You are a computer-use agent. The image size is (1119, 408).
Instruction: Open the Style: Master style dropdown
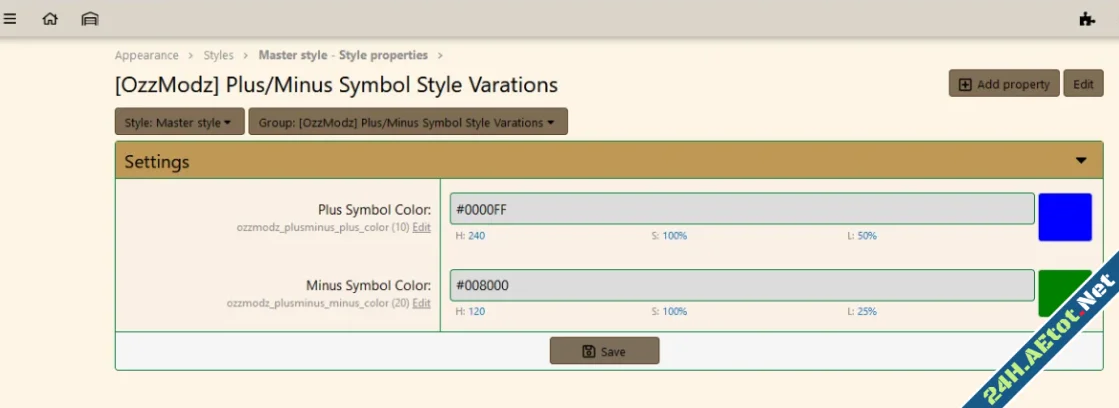179,123
